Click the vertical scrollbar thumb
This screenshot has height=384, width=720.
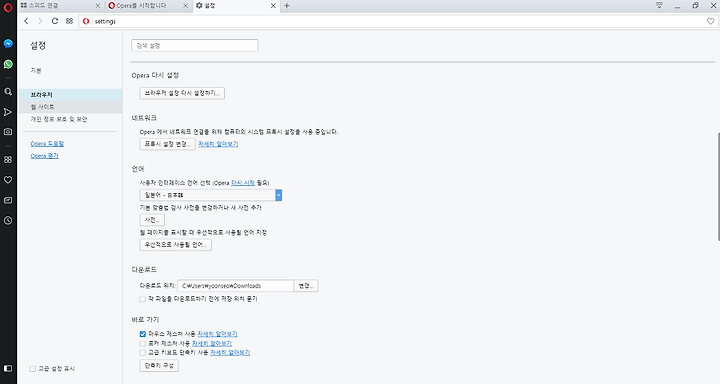(718, 186)
